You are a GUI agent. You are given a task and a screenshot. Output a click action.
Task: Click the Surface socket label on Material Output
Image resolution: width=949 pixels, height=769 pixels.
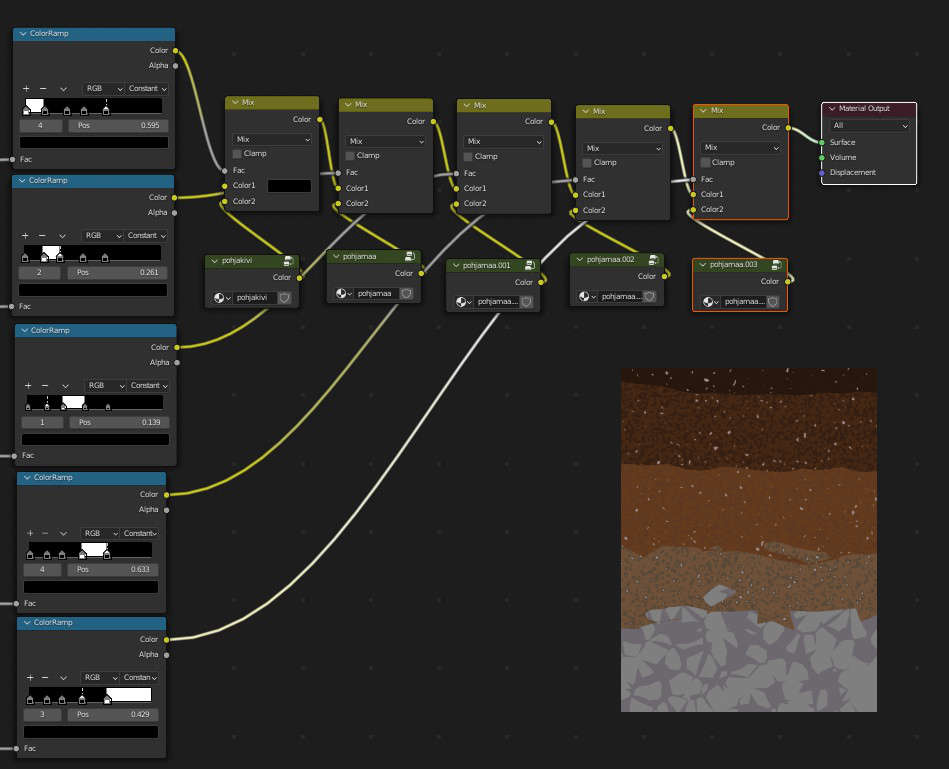pos(842,142)
